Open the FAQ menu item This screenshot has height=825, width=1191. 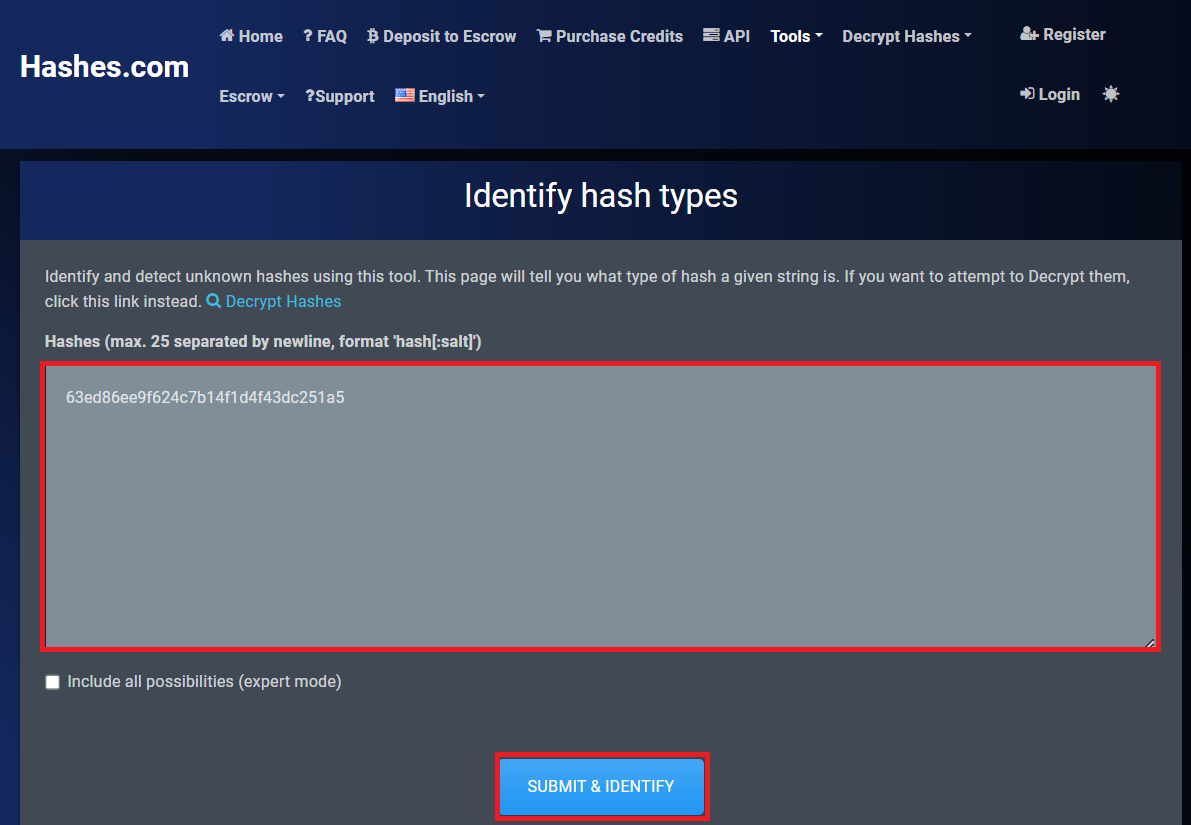point(325,36)
